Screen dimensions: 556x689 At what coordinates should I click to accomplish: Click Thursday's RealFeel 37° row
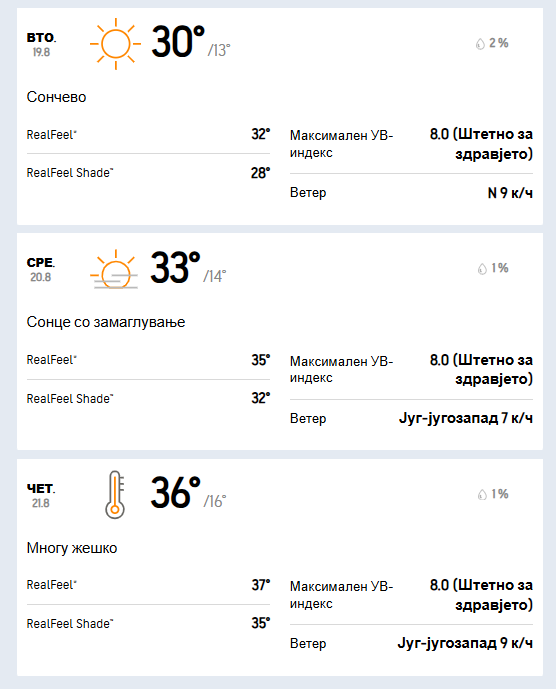pyautogui.click(x=148, y=585)
